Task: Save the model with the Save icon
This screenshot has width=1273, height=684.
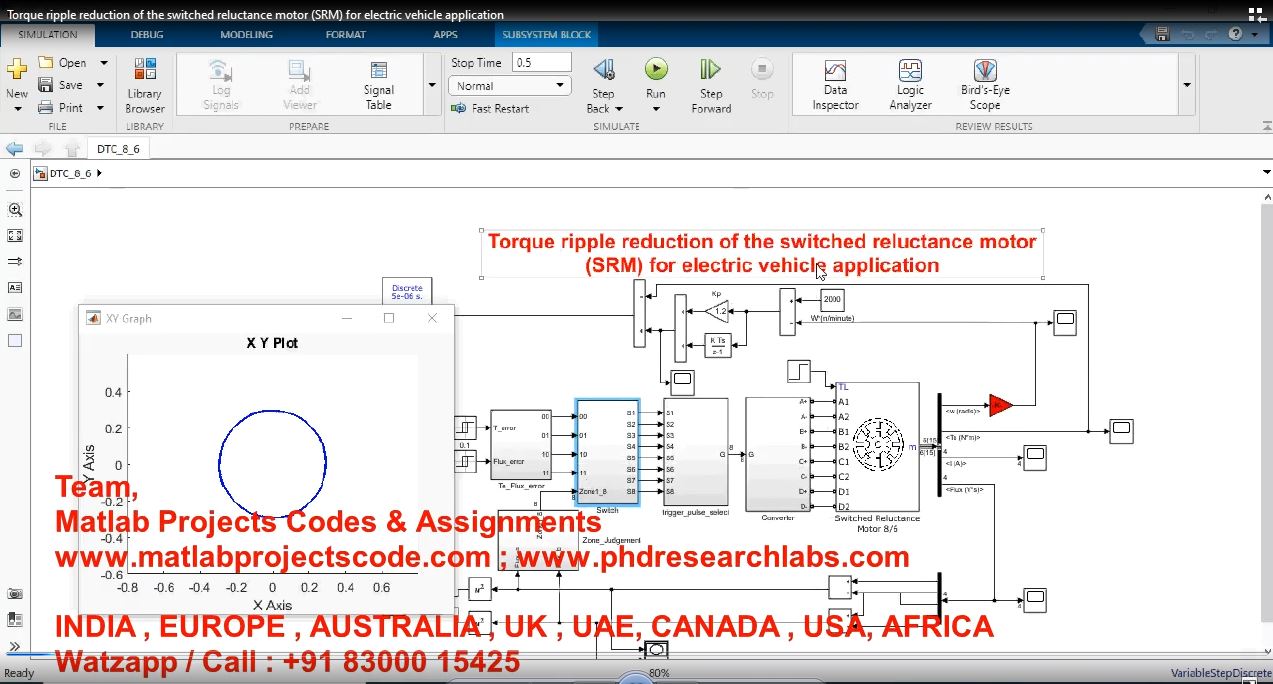Action: (x=45, y=85)
